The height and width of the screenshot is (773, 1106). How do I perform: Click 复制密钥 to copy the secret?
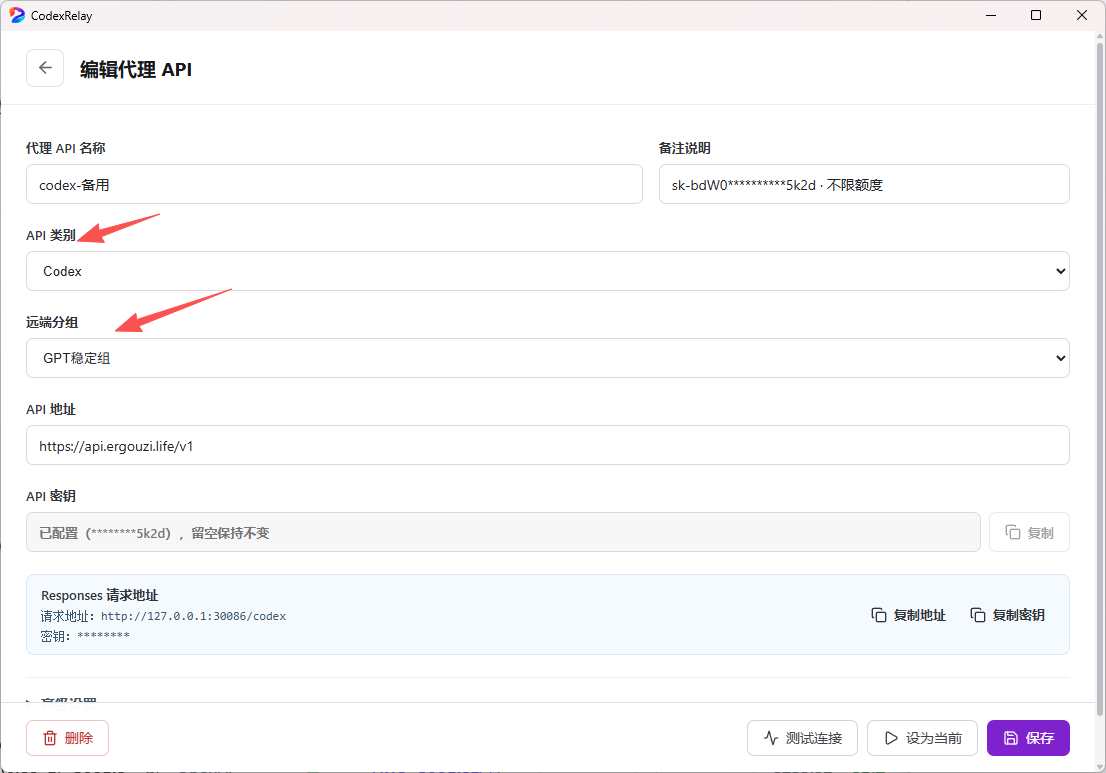click(x=1007, y=615)
